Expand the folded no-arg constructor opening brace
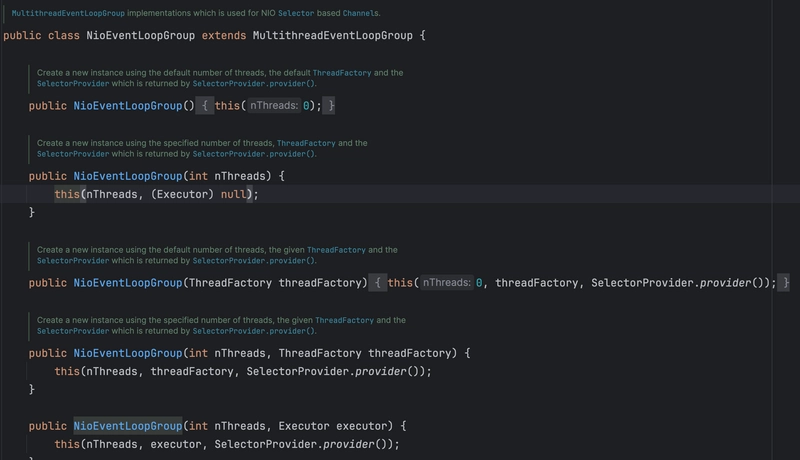800x460 pixels. tap(205, 106)
